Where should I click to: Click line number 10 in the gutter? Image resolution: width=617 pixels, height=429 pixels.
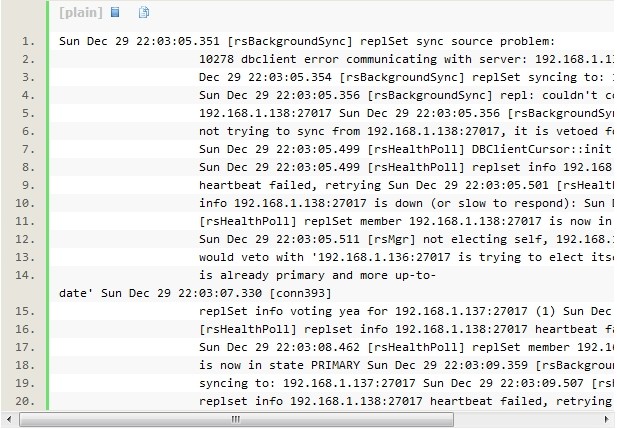(25, 203)
